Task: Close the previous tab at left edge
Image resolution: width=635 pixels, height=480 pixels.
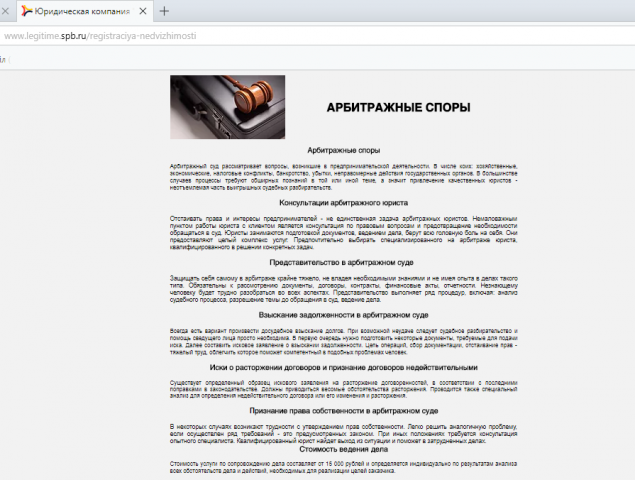Action: tap(5, 11)
